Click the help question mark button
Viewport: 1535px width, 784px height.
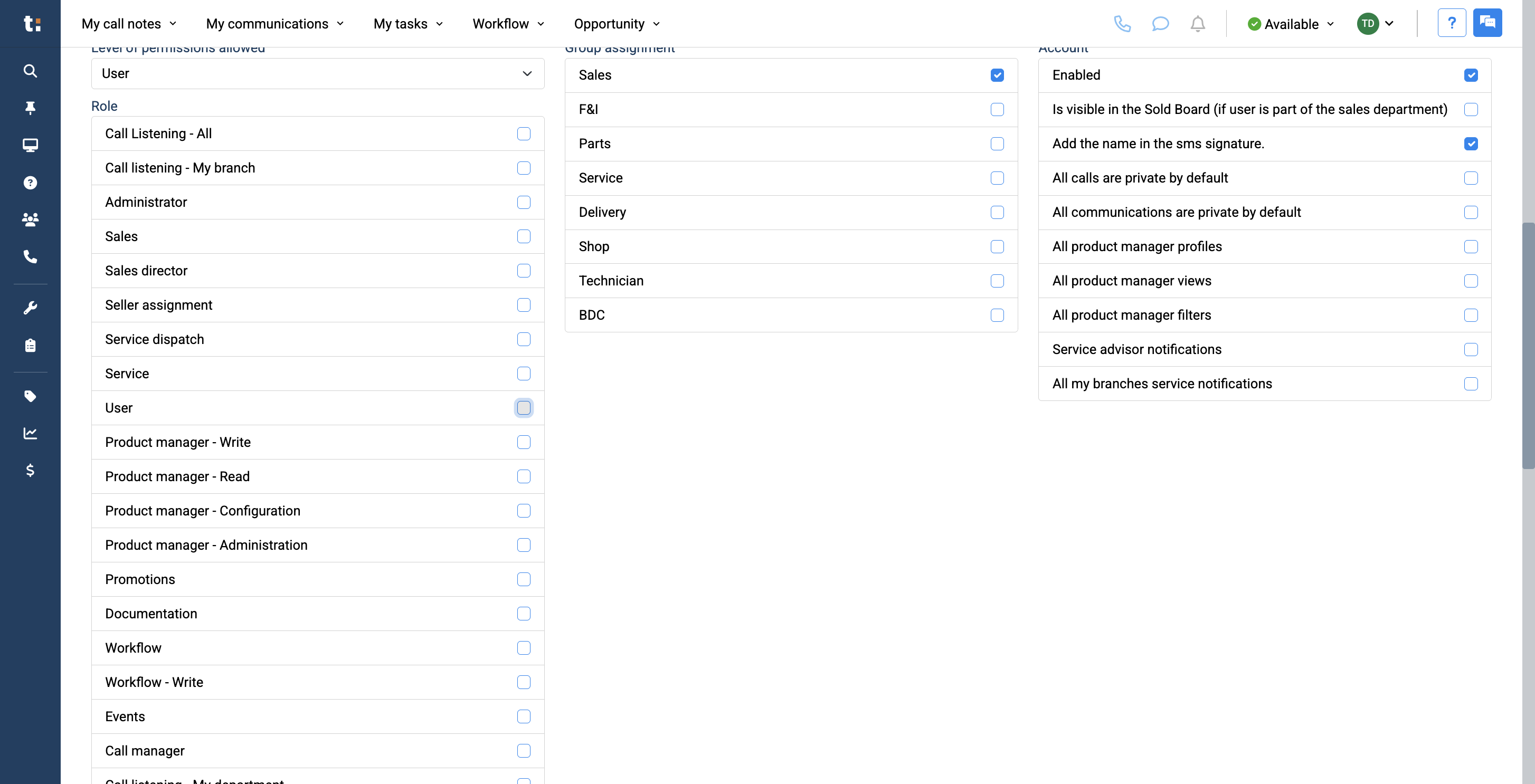[1452, 23]
